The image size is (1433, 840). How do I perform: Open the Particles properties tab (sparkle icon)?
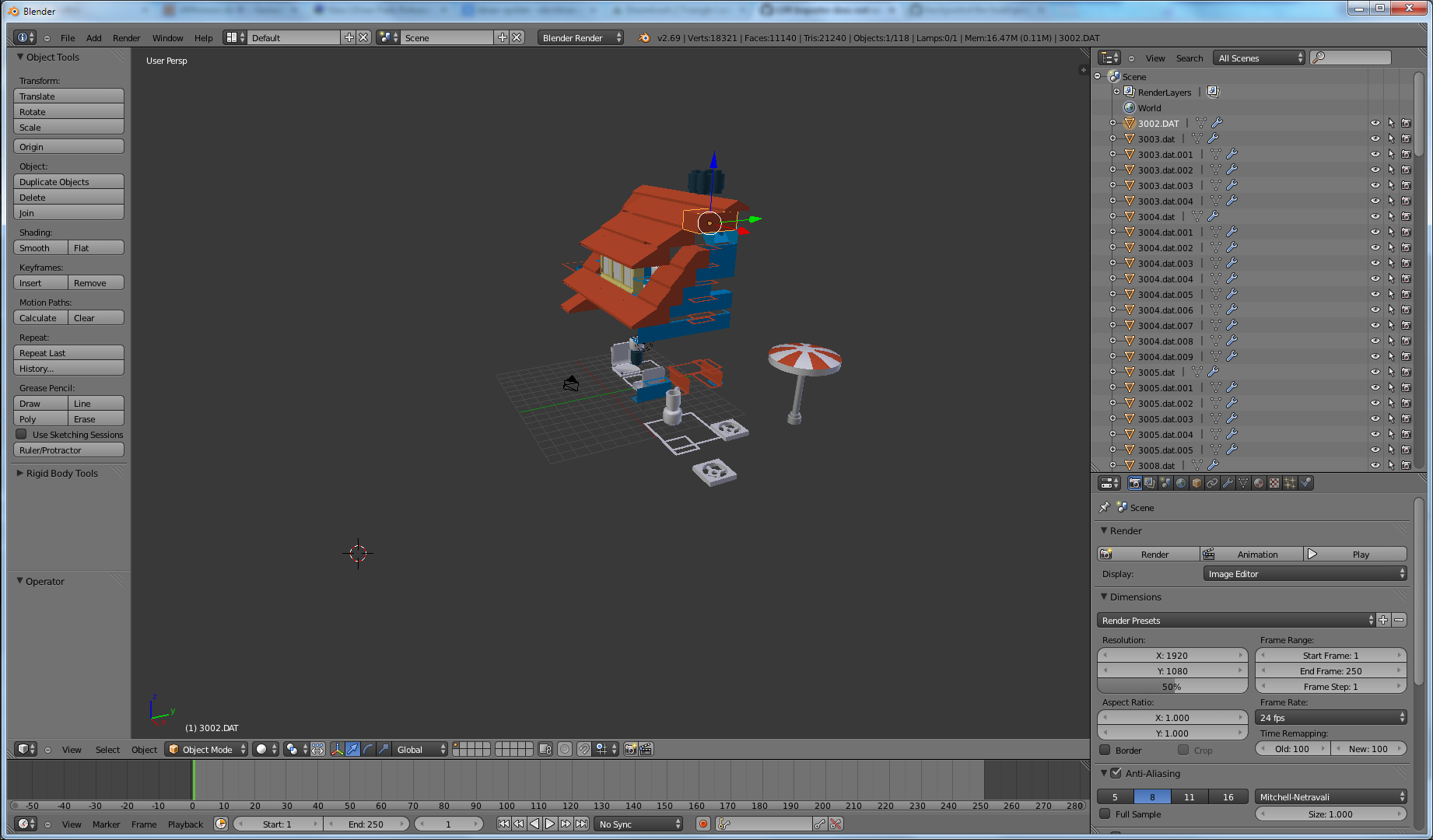tap(1290, 483)
